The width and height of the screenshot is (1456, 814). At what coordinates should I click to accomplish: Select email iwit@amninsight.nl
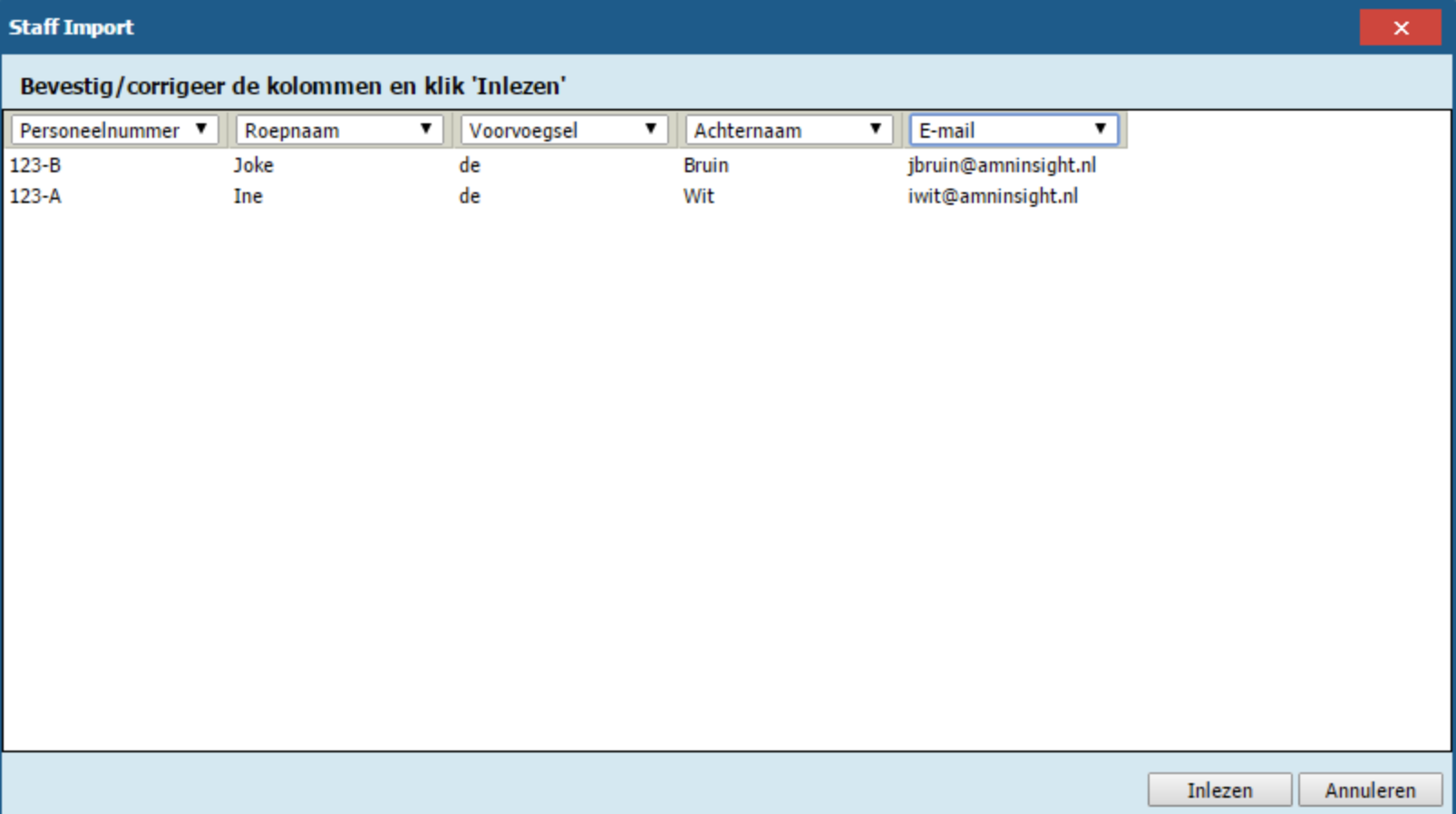coord(993,197)
